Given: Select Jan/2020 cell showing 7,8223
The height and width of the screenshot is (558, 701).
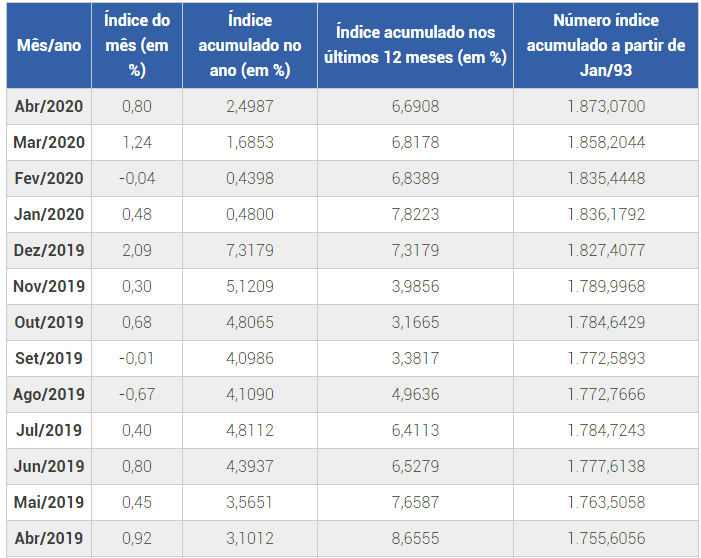Looking at the screenshot, I should [x=414, y=214].
